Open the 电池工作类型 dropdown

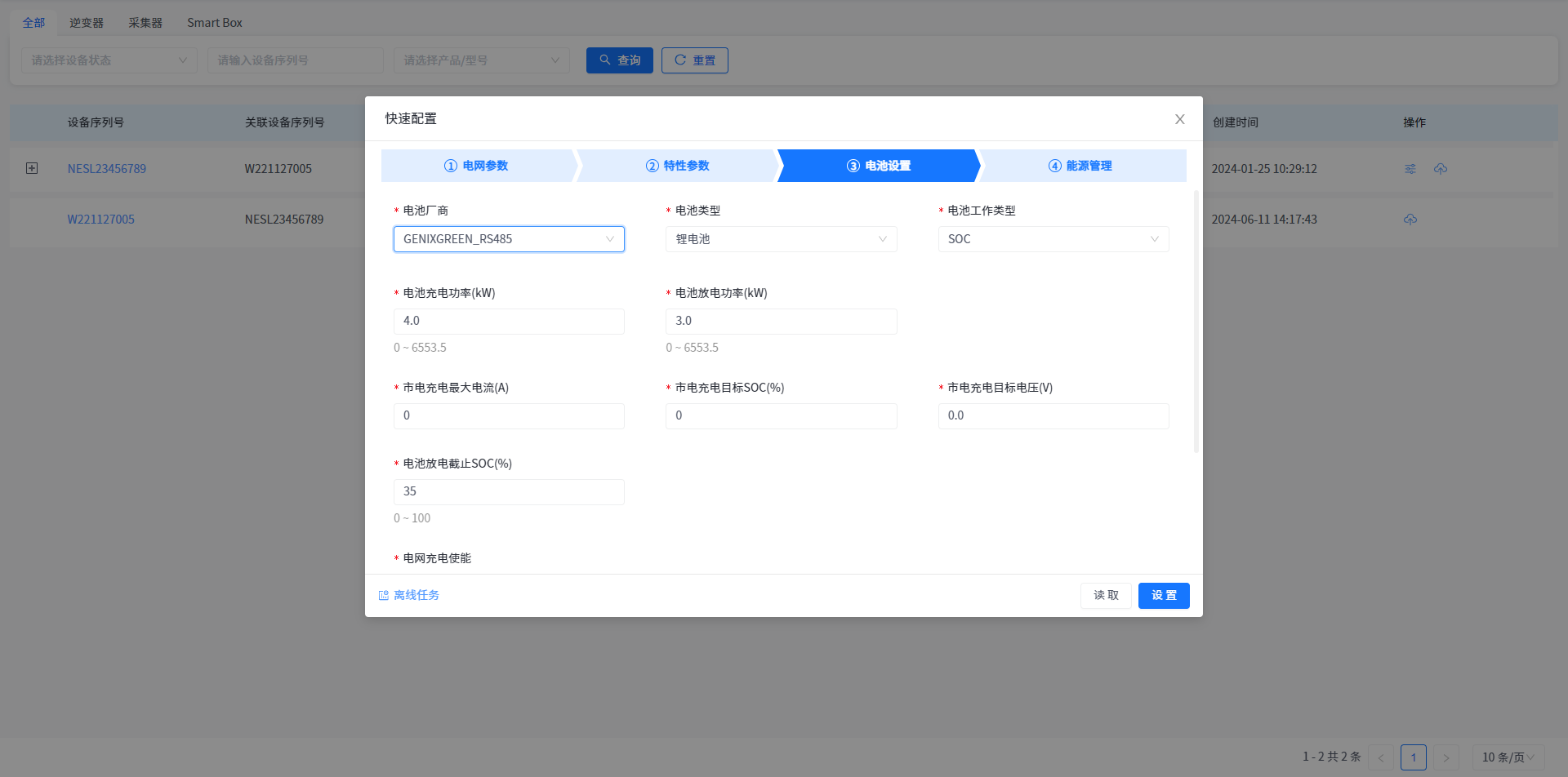1053,239
